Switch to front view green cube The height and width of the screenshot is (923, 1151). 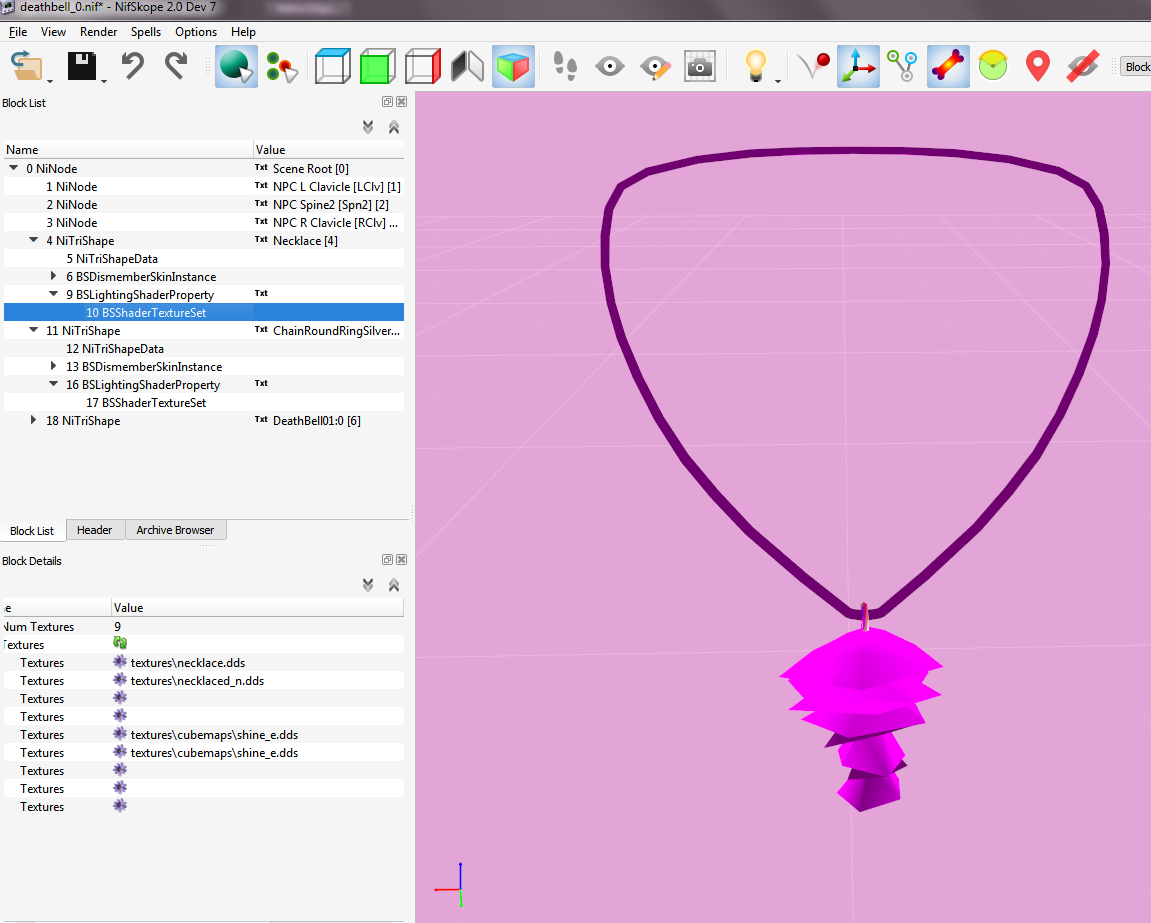click(x=378, y=66)
